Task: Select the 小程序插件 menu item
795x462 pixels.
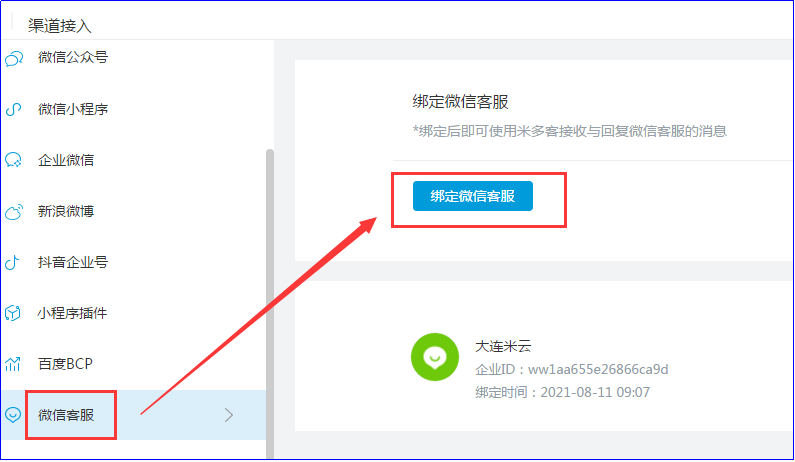Action: 133,313
